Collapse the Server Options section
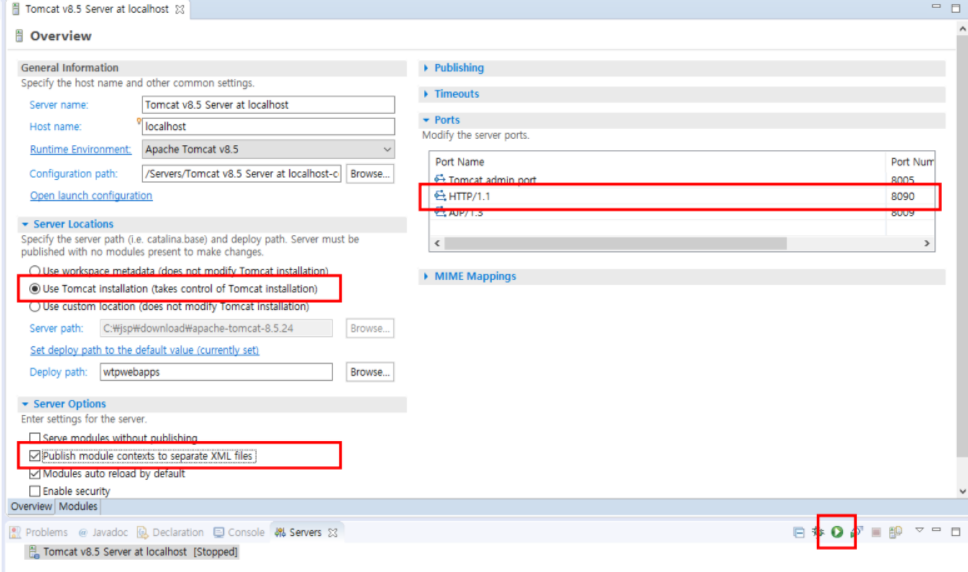The width and height of the screenshot is (968, 572). coord(25,404)
